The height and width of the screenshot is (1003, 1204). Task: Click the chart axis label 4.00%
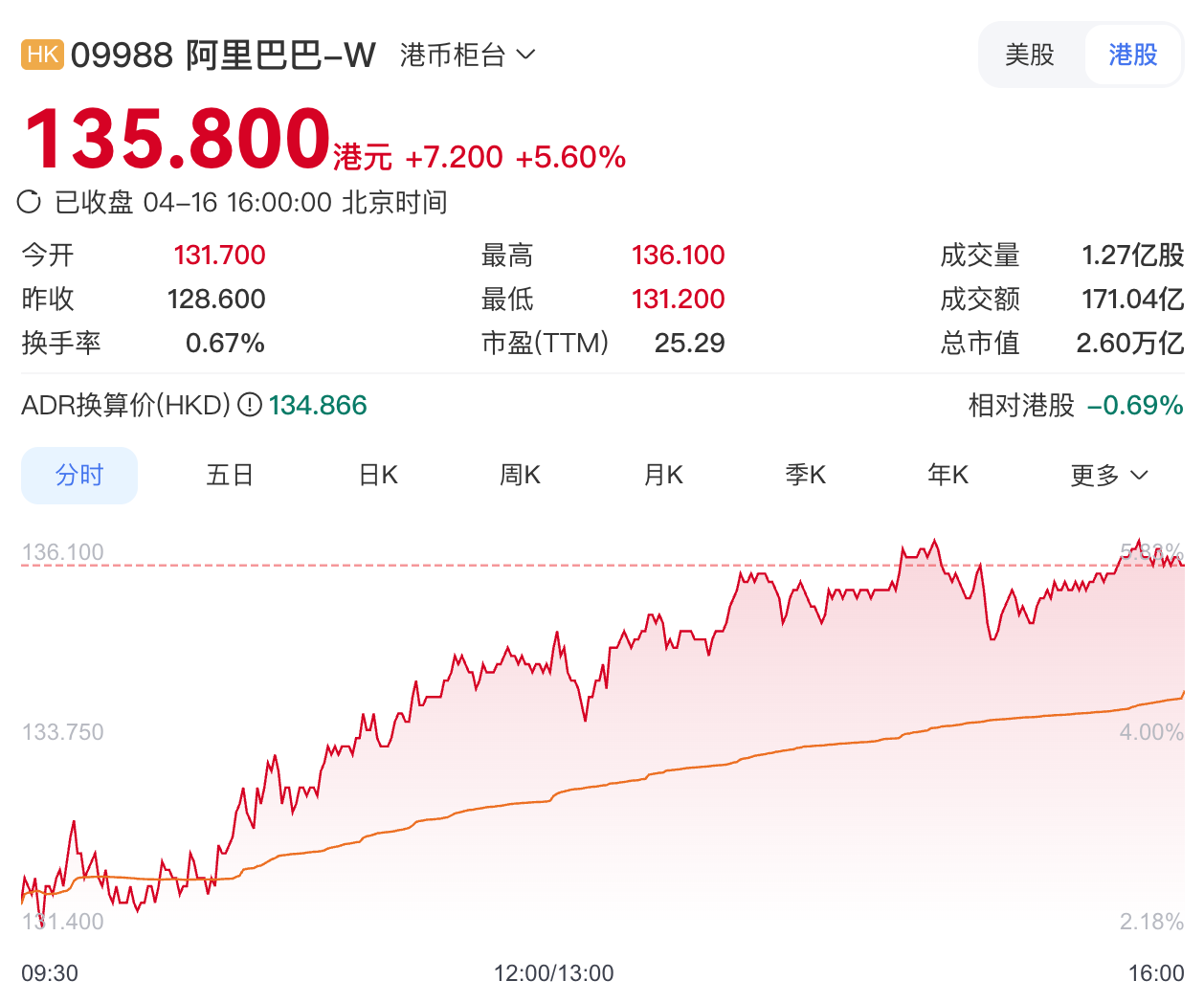1151,732
